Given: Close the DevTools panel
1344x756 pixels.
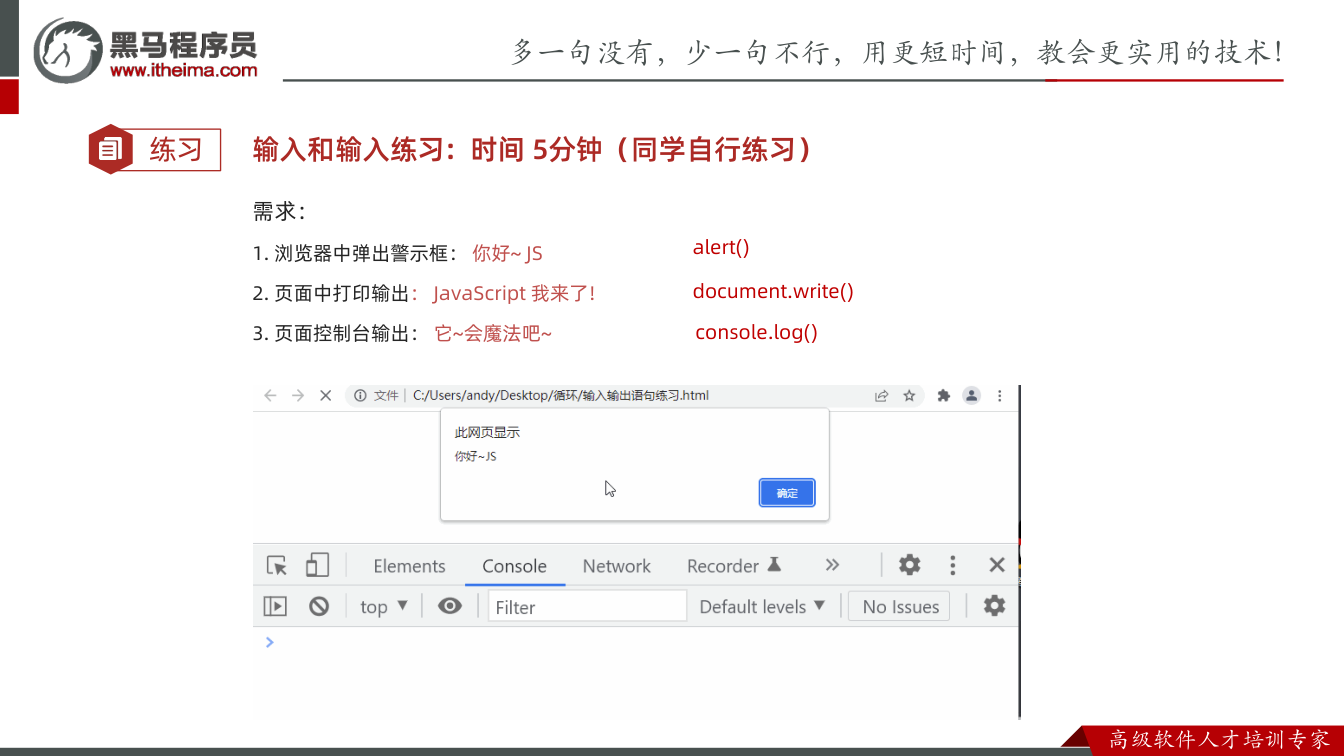Looking at the screenshot, I should 997,565.
